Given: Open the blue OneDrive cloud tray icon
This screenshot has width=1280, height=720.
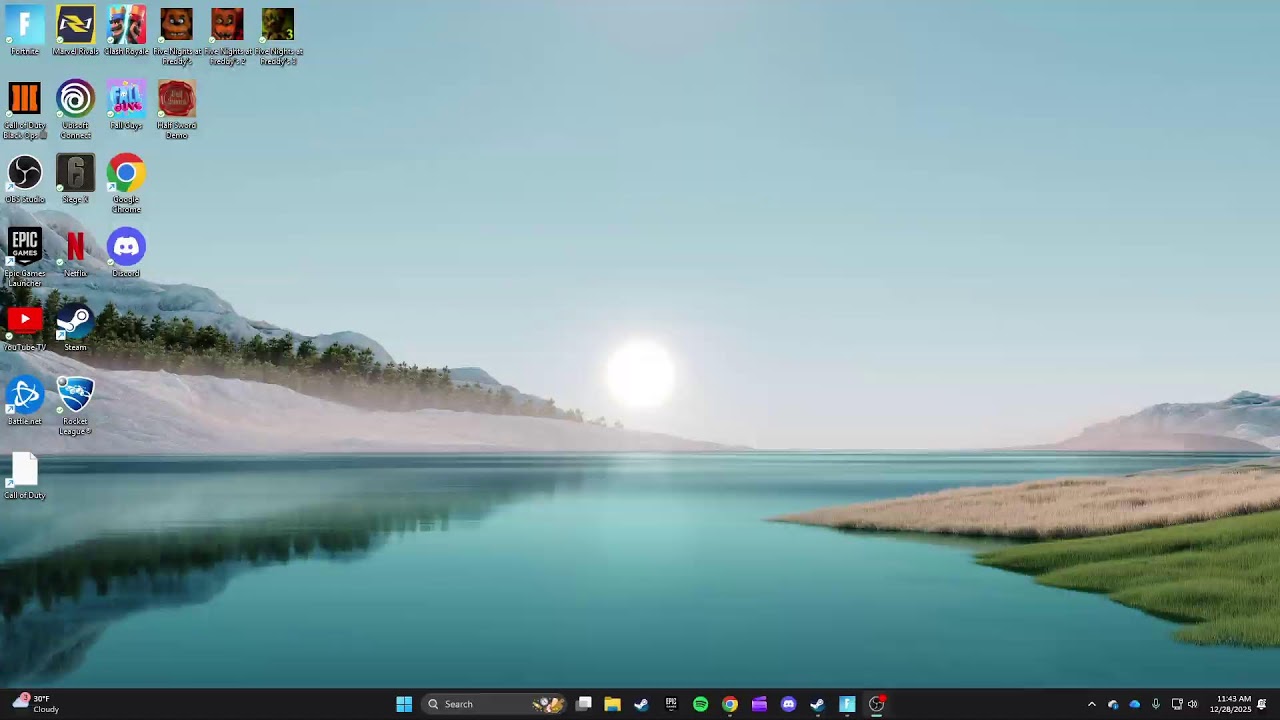Looking at the screenshot, I should [1134, 704].
